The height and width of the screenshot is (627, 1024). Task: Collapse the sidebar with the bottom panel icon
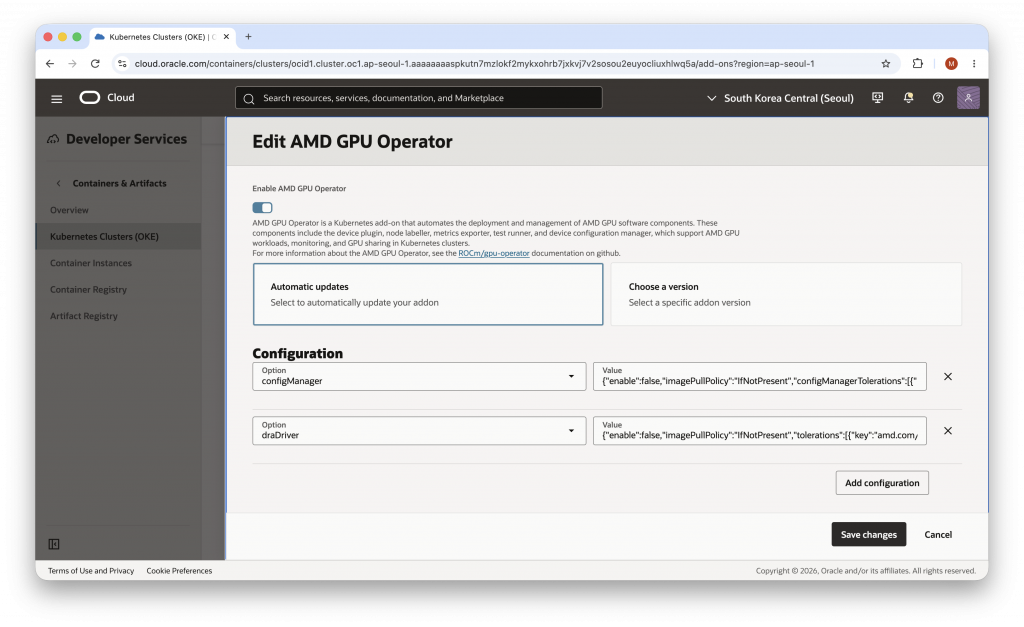click(x=54, y=544)
